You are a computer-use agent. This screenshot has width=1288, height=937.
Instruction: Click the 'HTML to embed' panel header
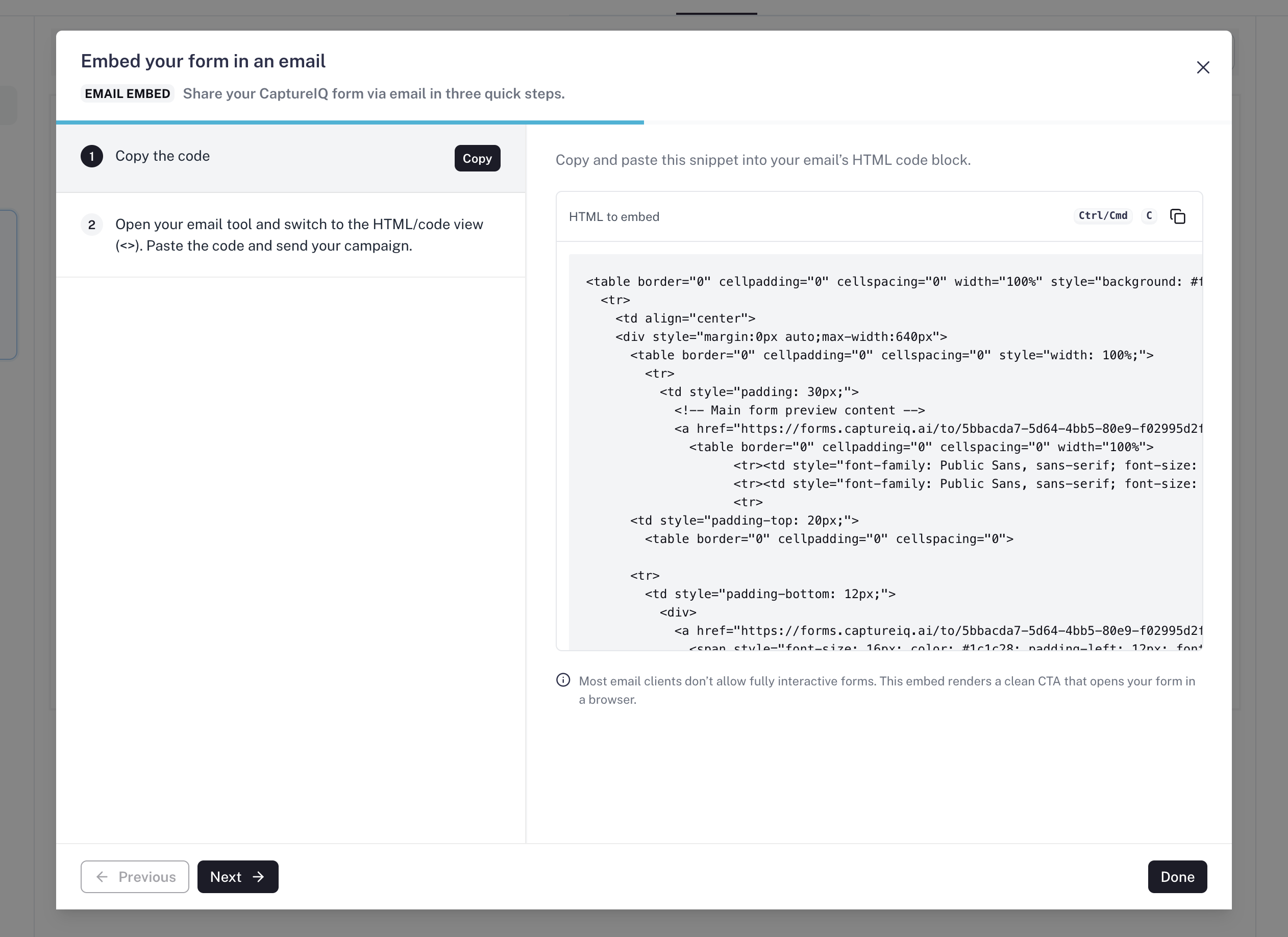coord(614,216)
